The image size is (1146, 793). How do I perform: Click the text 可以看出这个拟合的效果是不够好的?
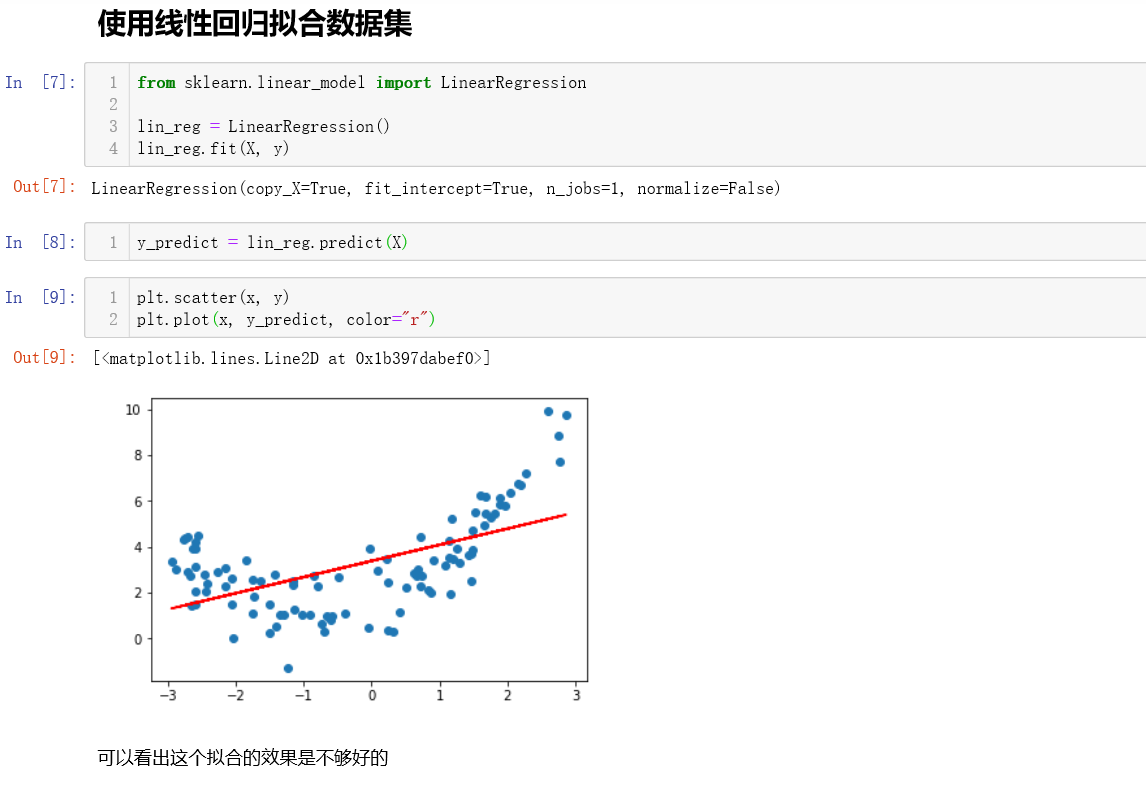point(243,758)
